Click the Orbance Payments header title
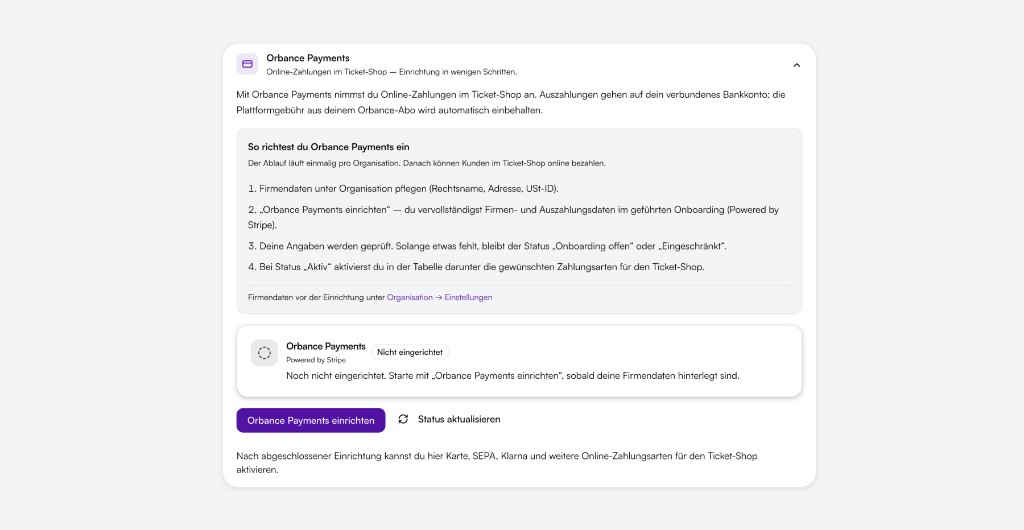Viewport: 1024px width, 530px height. click(x=308, y=58)
